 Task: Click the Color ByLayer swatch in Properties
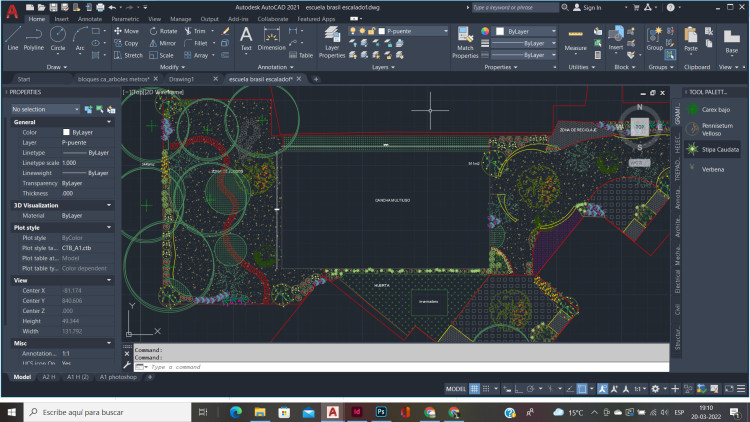pos(66,133)
